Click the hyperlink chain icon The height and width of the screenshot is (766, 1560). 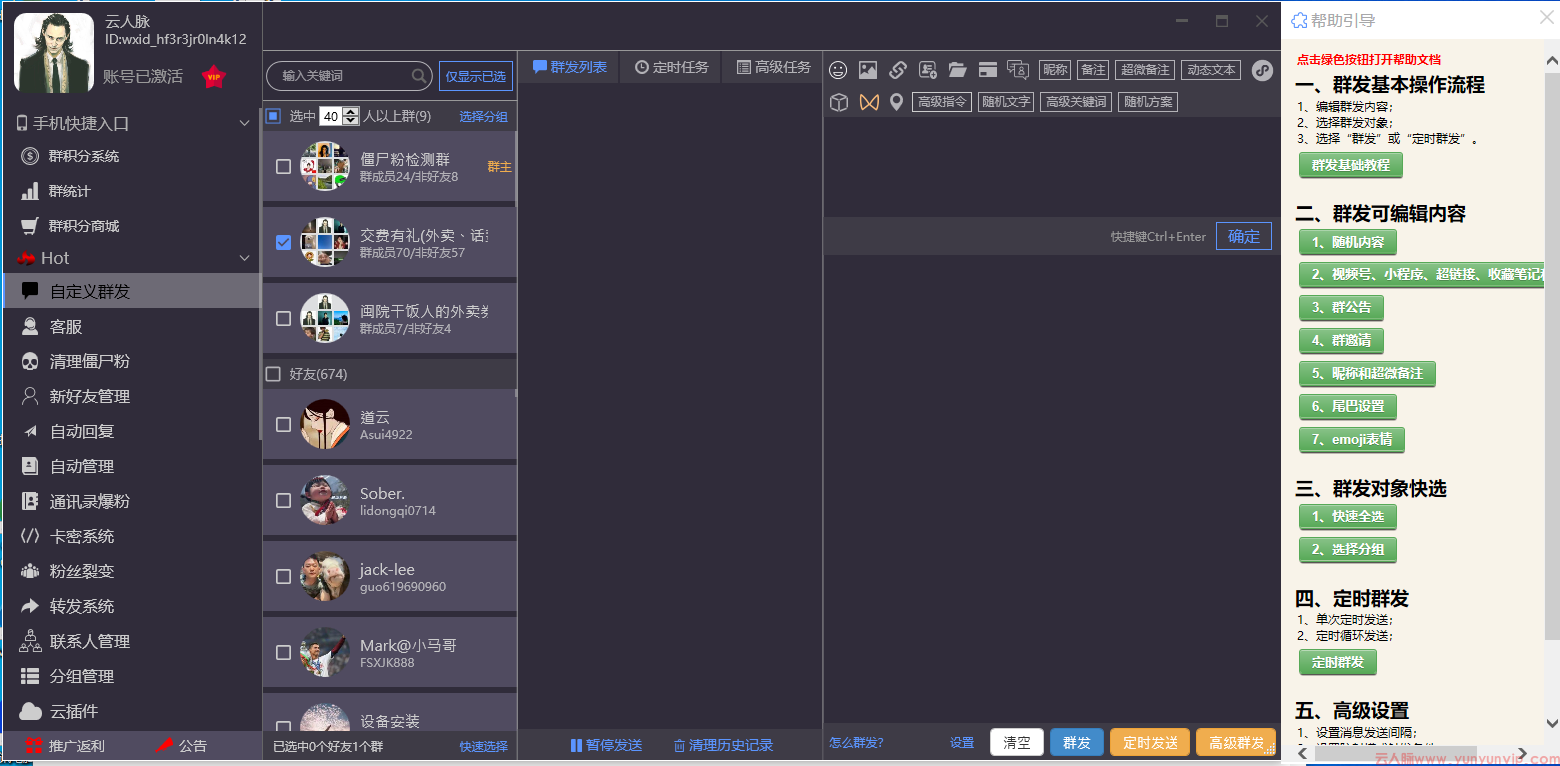(x=898, y=70)
